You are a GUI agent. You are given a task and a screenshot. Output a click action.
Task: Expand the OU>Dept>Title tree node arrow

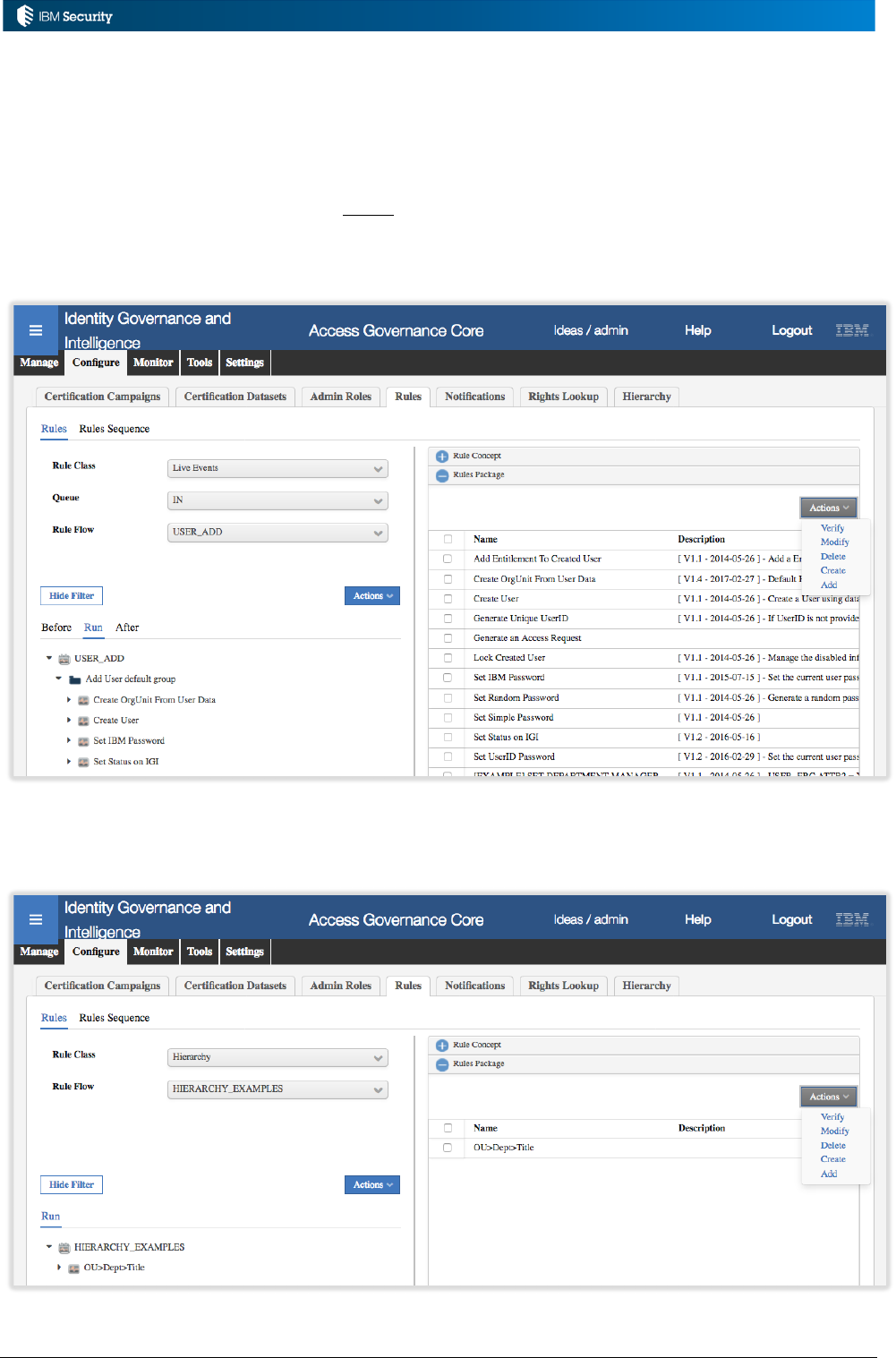pyautogui.click(x=59, y=1268)
